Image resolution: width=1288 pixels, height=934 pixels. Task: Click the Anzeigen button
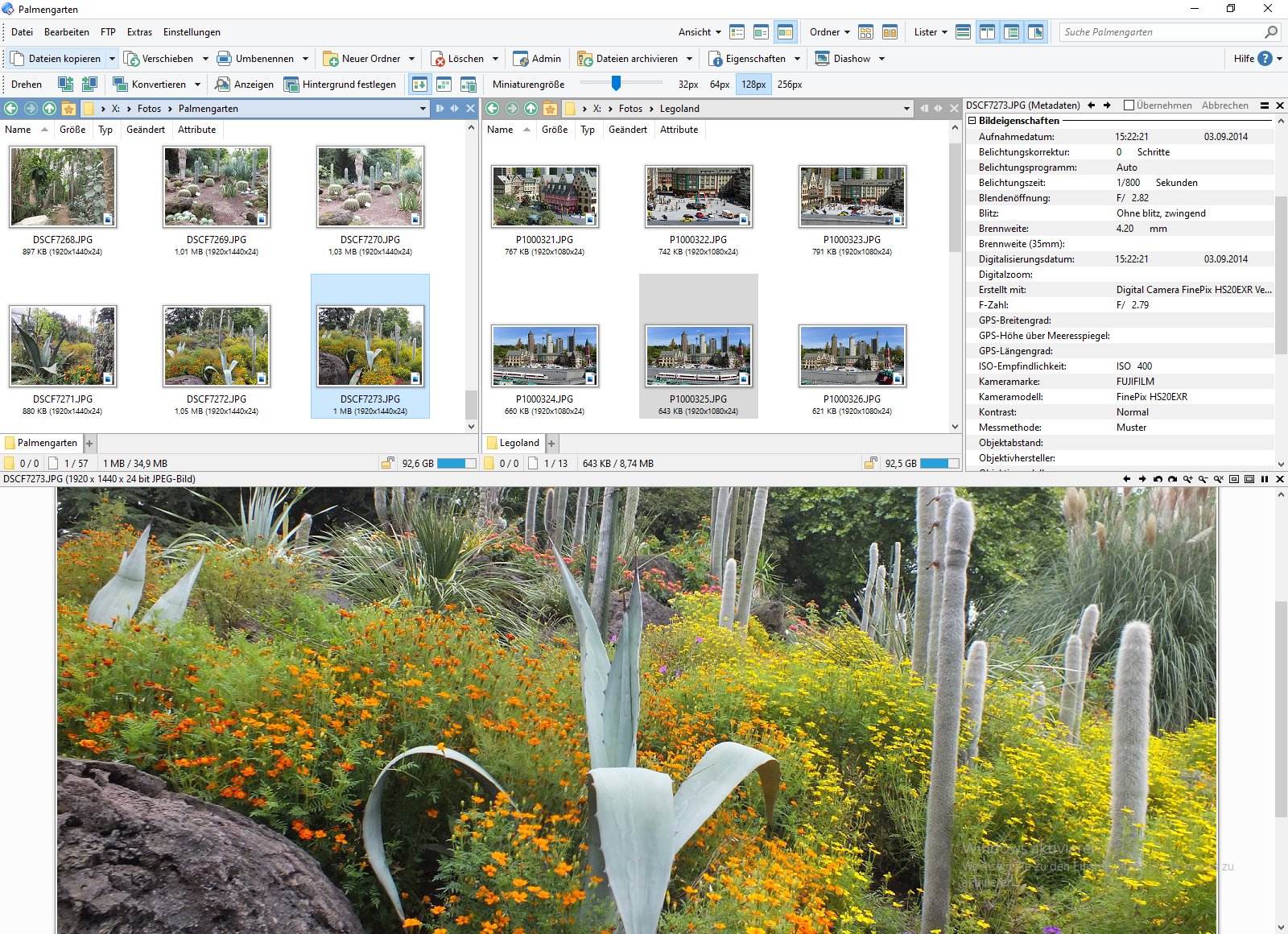pyautogui.click(x=245, y=84)
